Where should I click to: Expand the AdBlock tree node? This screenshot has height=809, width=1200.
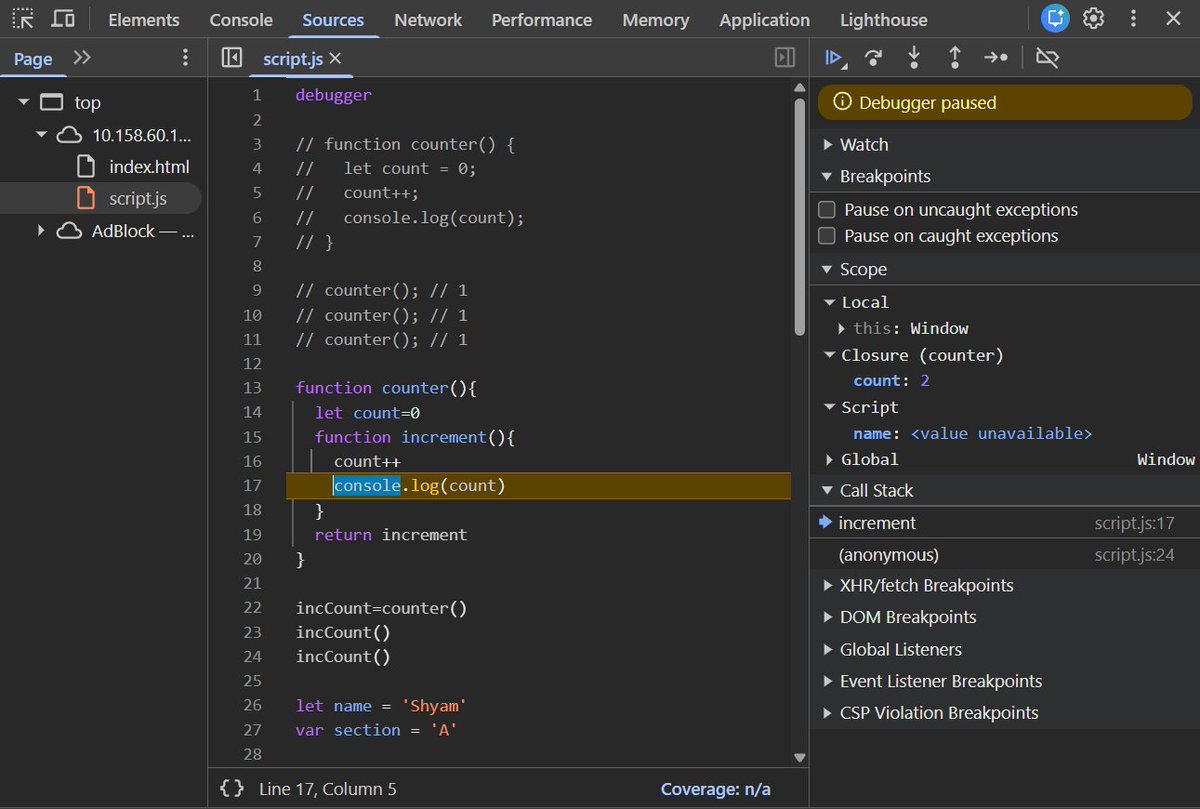[x=41, y=230]
